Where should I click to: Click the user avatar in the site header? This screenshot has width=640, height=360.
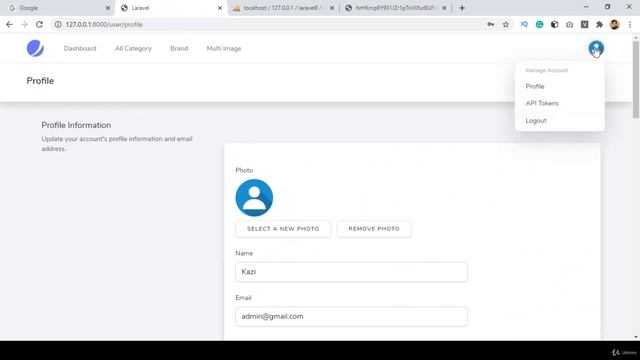click(x=596, y=48)
